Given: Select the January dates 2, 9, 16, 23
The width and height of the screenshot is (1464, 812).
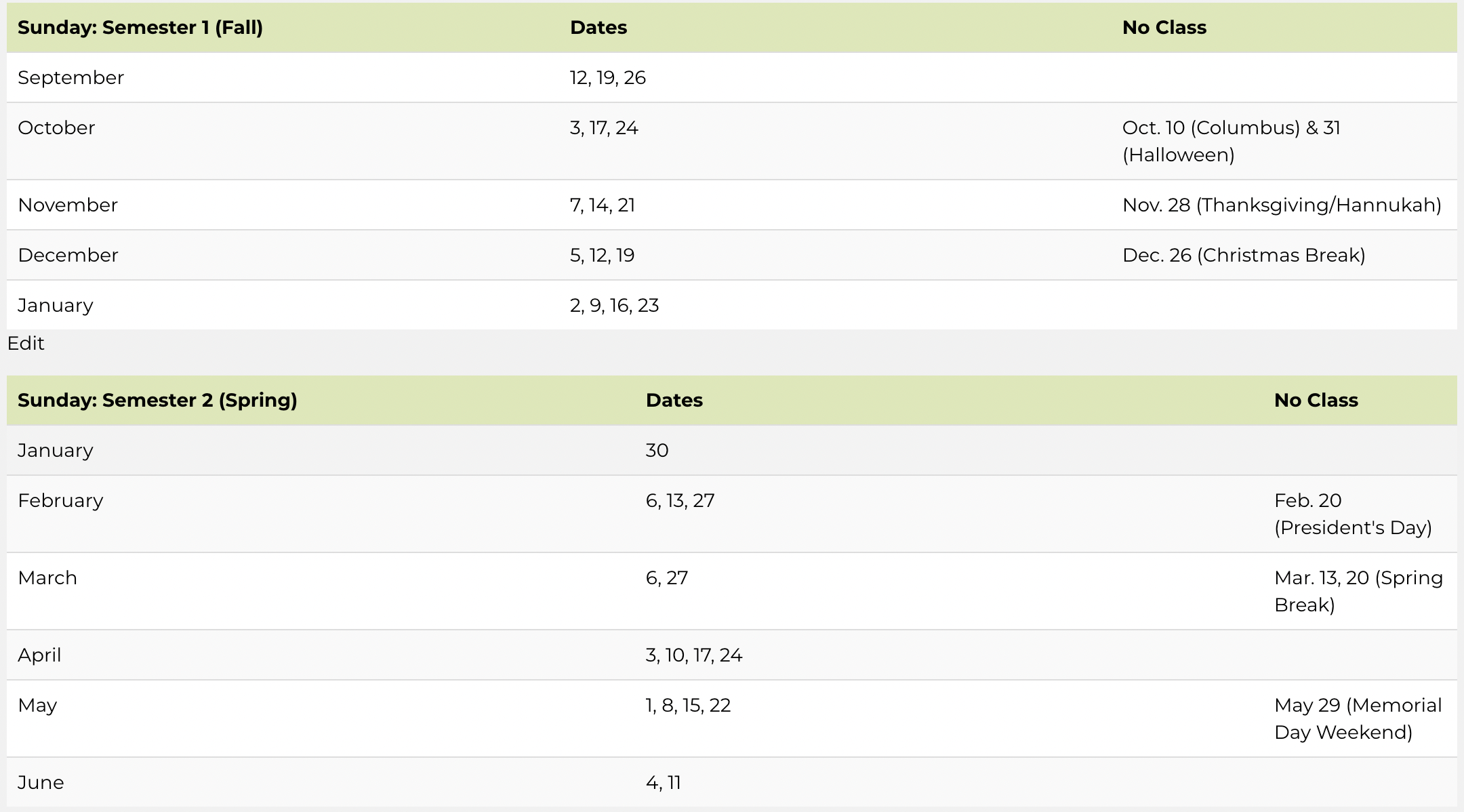Looking at the screenshot, I should (614, 306).
